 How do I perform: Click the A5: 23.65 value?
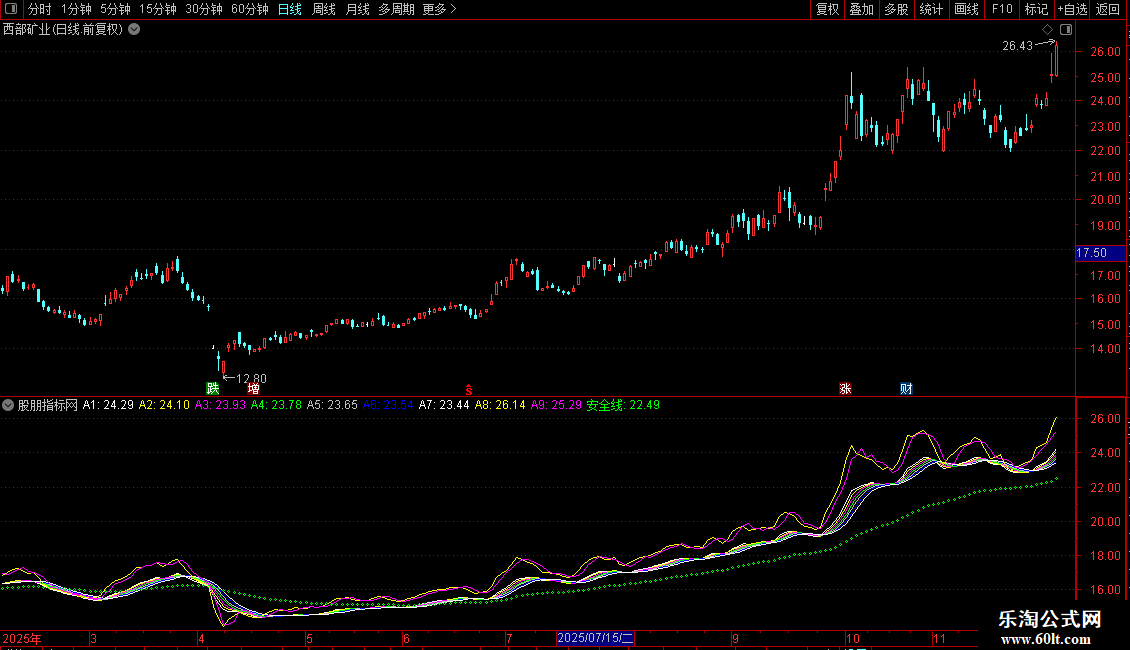(332, 405)
